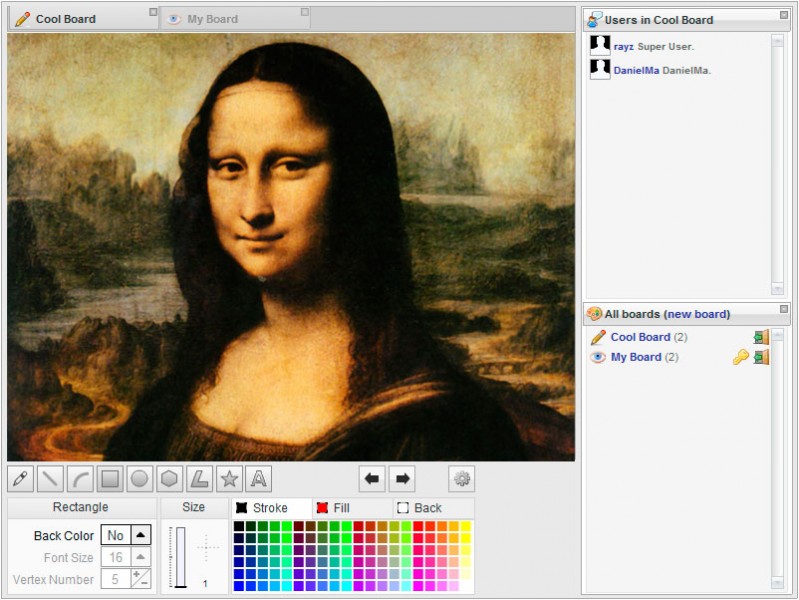The image size is (799, 600).
Task: Close the Cool Board tab square button
Action: tap(153, 12)
